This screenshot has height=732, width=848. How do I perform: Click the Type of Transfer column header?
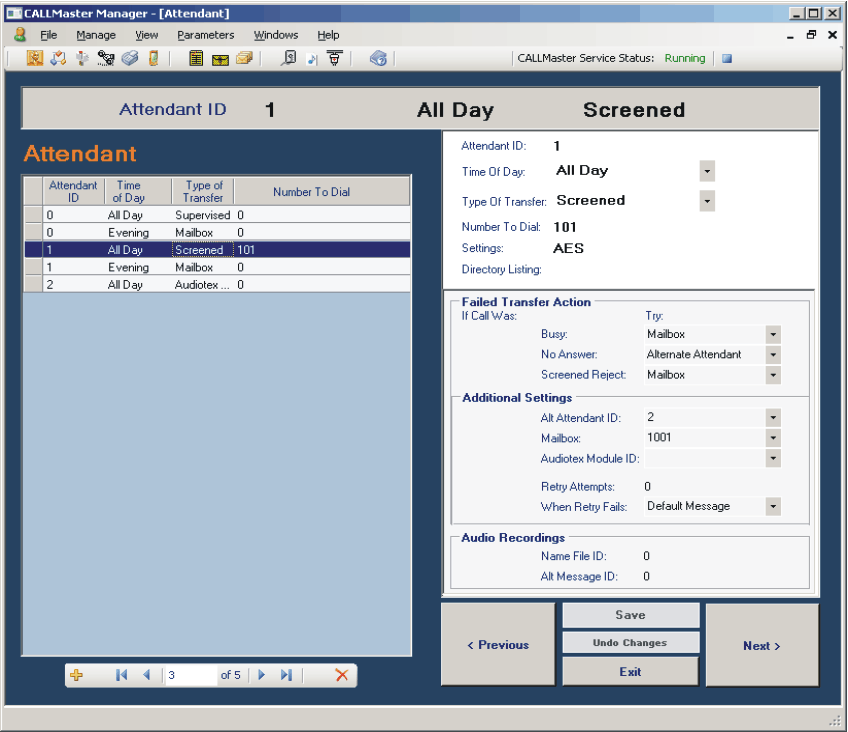[203, 192]
